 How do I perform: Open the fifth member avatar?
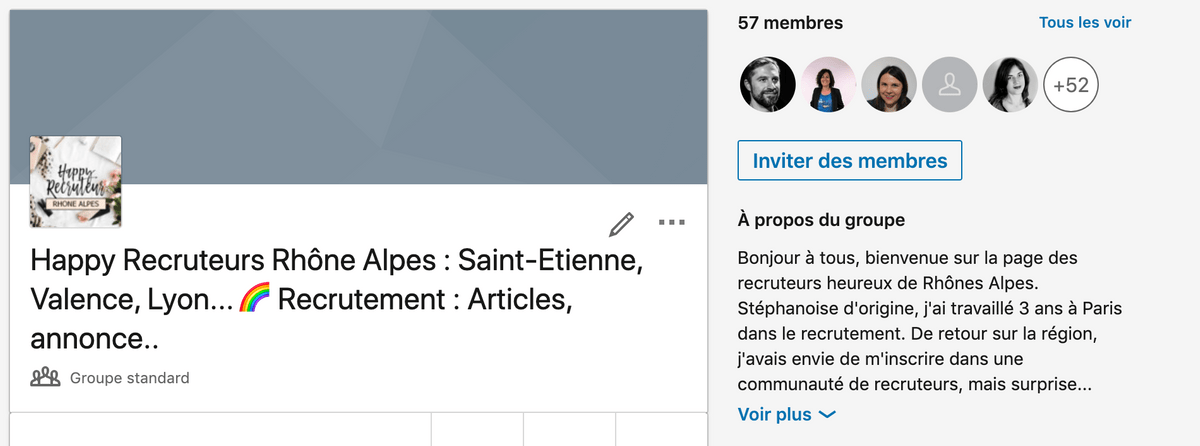[x=1011, y=85]
